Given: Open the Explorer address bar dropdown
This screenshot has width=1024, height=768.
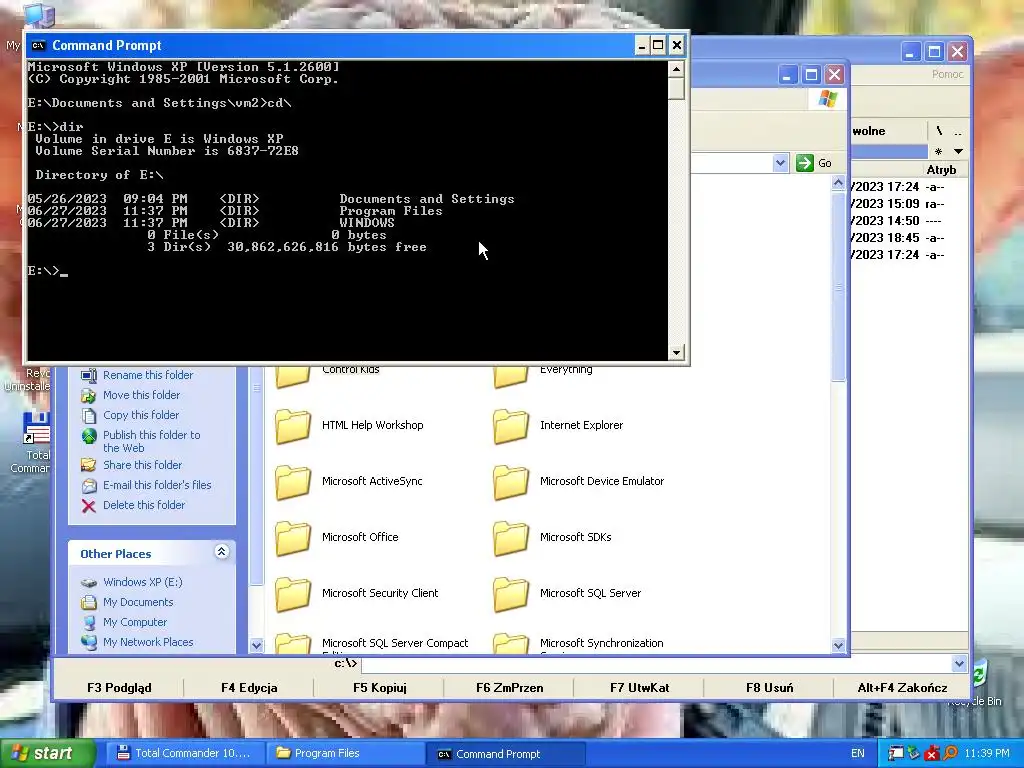Looking at the screenshot, I should [x=780, y=163].
